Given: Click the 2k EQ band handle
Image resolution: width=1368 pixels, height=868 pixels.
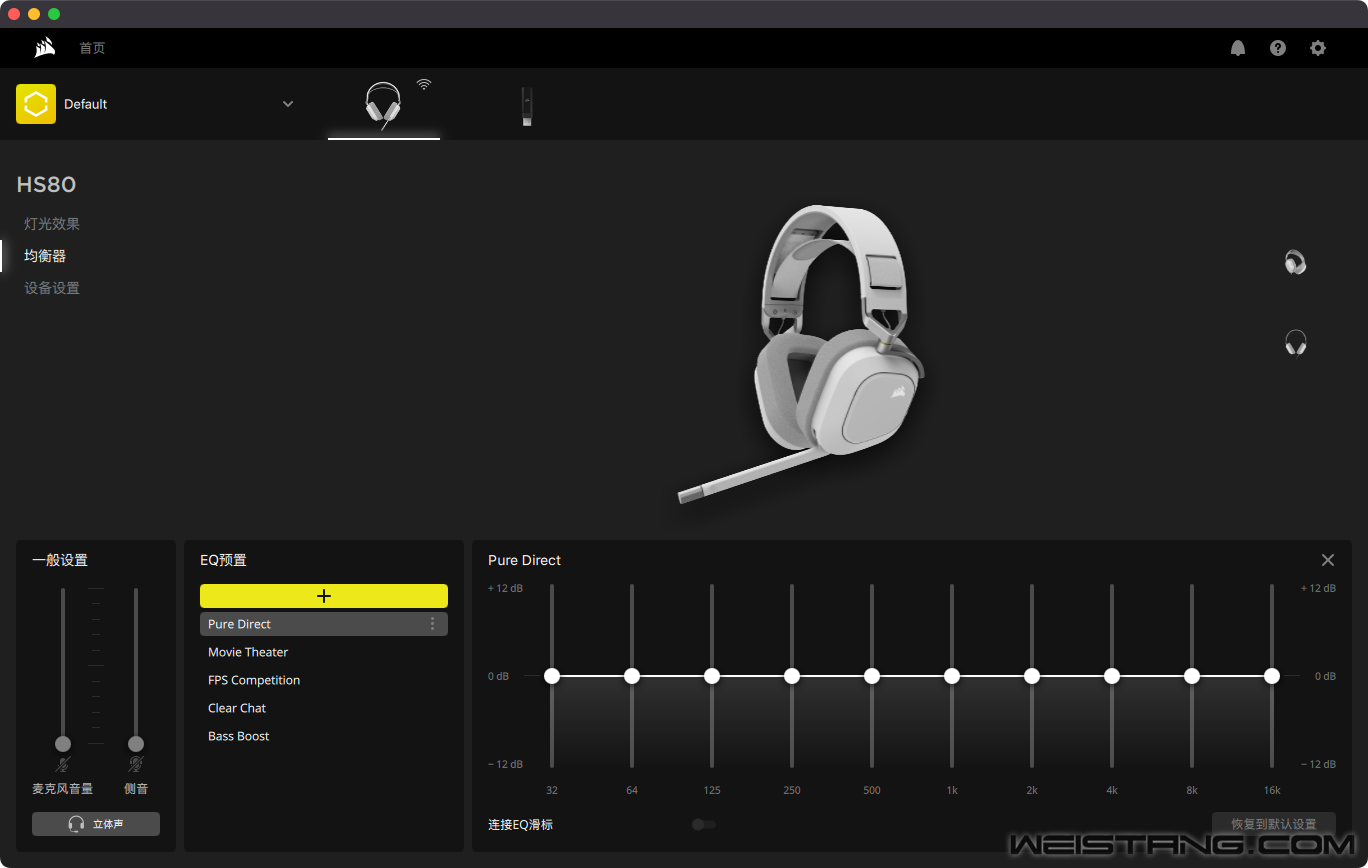Looking at the screenshot, I should pos(1032,676).
